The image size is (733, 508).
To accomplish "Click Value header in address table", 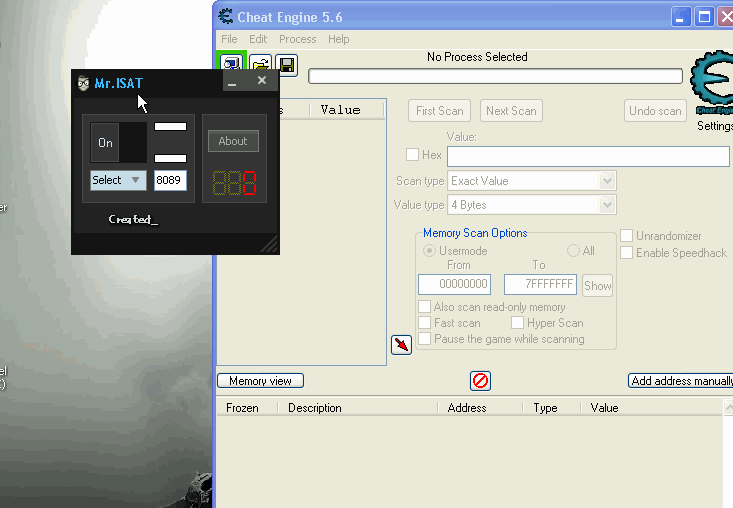I will (x=652, y=408).
